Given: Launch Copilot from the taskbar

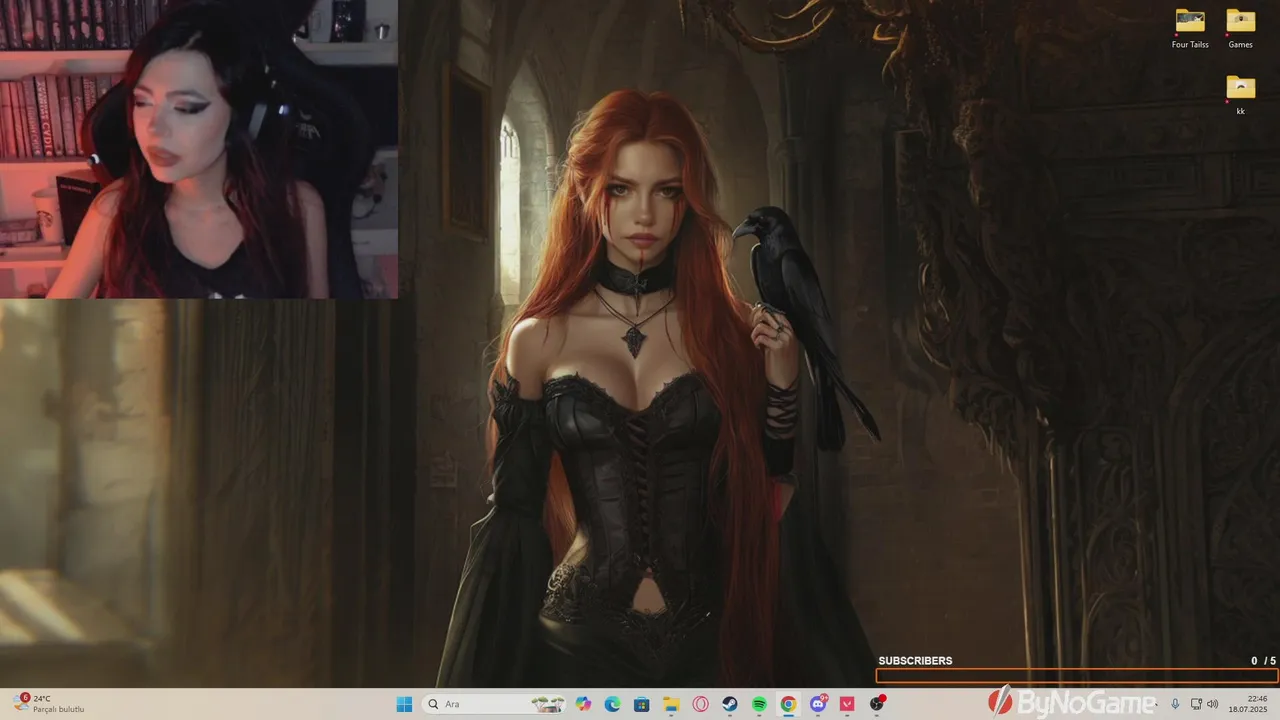Looking at the screenshot, I should 583,704.
